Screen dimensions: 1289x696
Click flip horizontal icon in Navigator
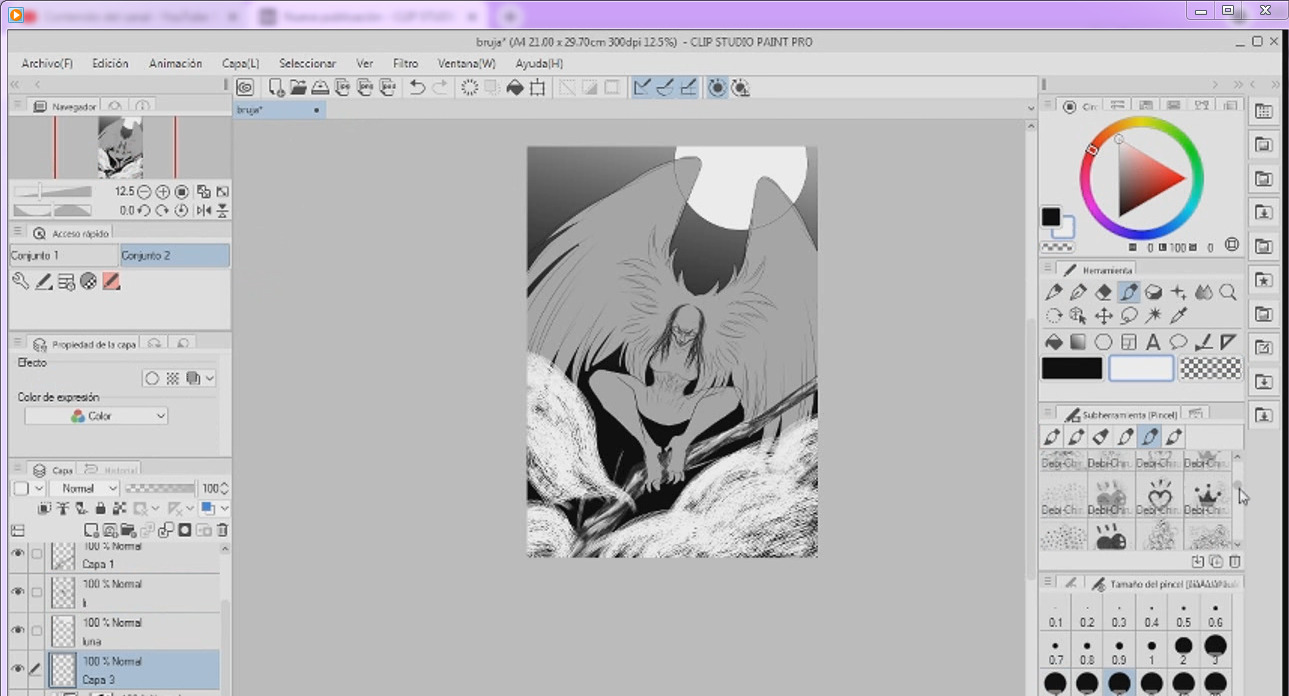pyautogui.click(x=204, y=210)
